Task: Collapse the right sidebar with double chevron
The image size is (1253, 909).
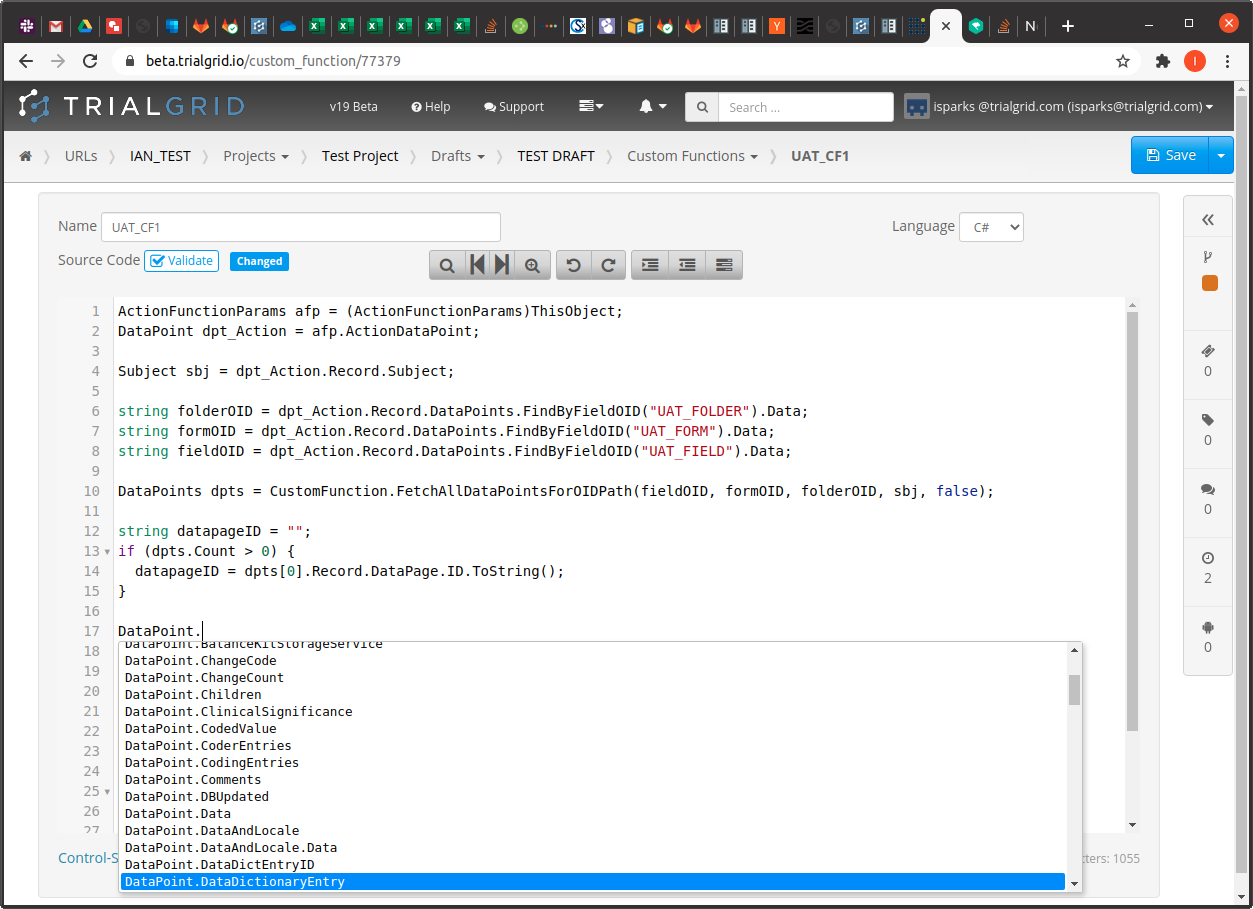Action: coord(1207,220)
